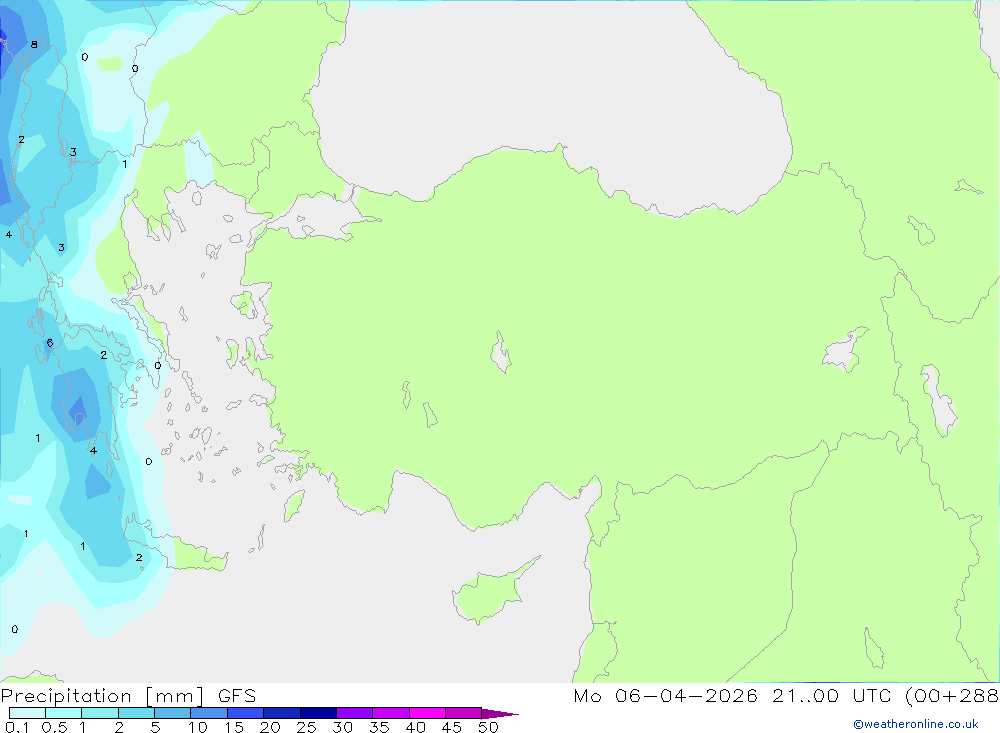Click the 'GFS' model label
1000x733 pixels.
point(237,696)
